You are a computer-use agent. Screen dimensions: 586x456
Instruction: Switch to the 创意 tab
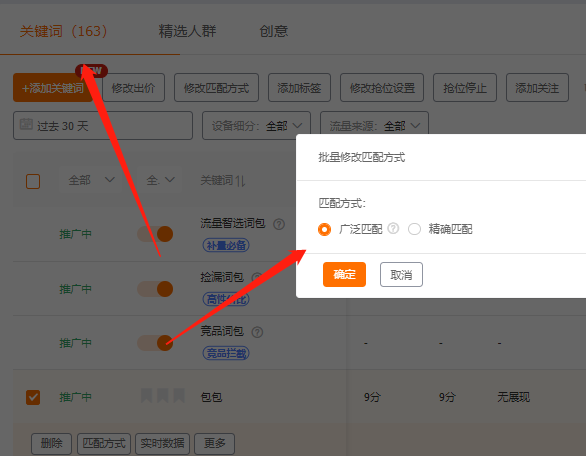click(x=274, y=31)
